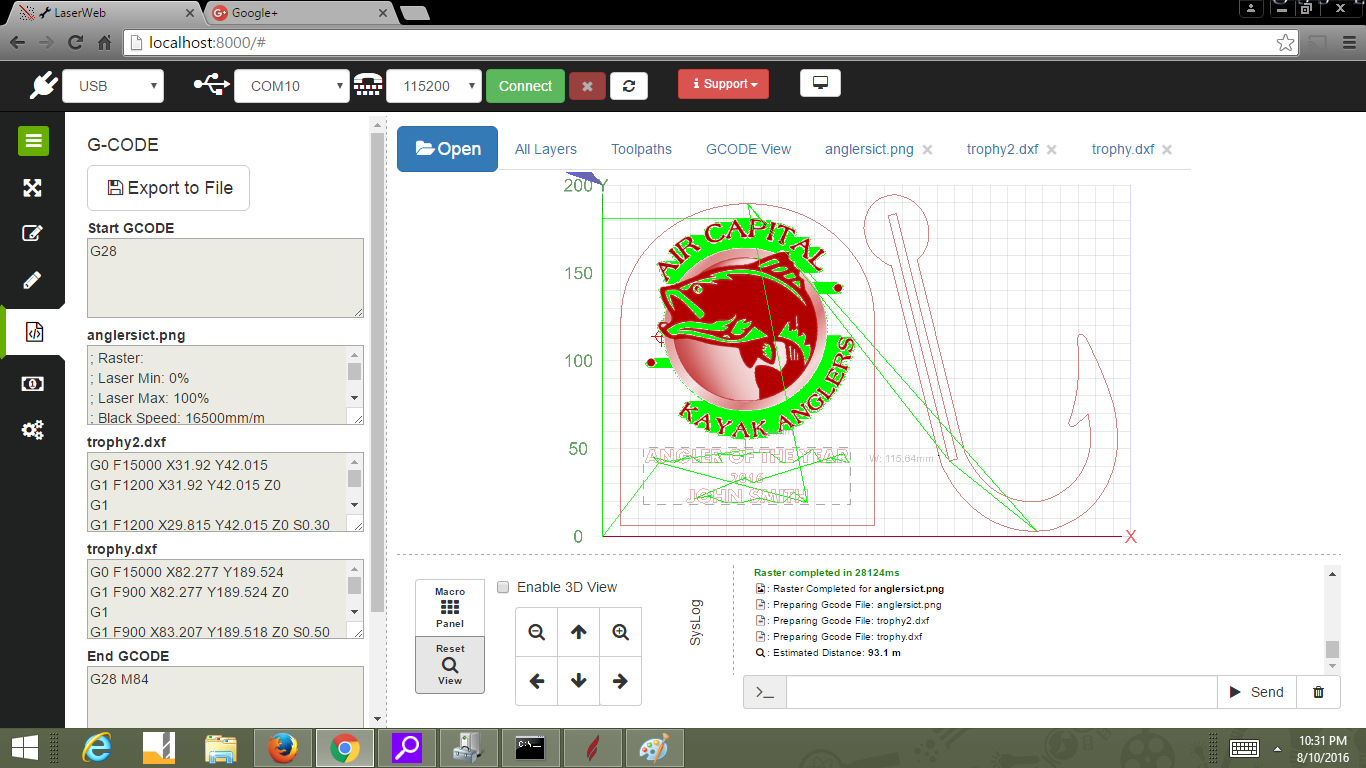Viewport: 1366px width, 768px height.
Task: Click the browser home icon
Action: [104, 43]
